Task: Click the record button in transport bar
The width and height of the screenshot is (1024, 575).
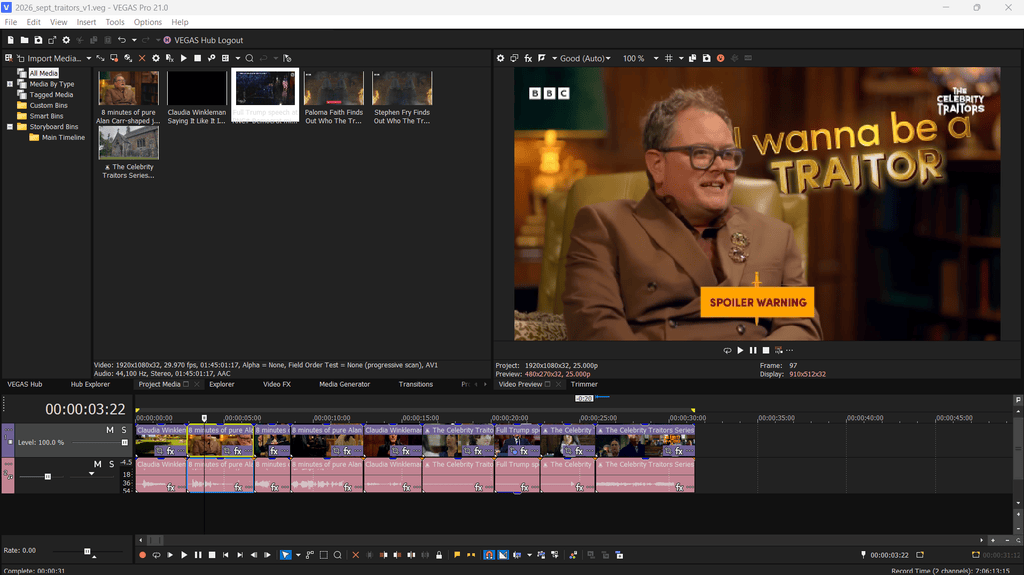Action: click(x=142, y=555)
